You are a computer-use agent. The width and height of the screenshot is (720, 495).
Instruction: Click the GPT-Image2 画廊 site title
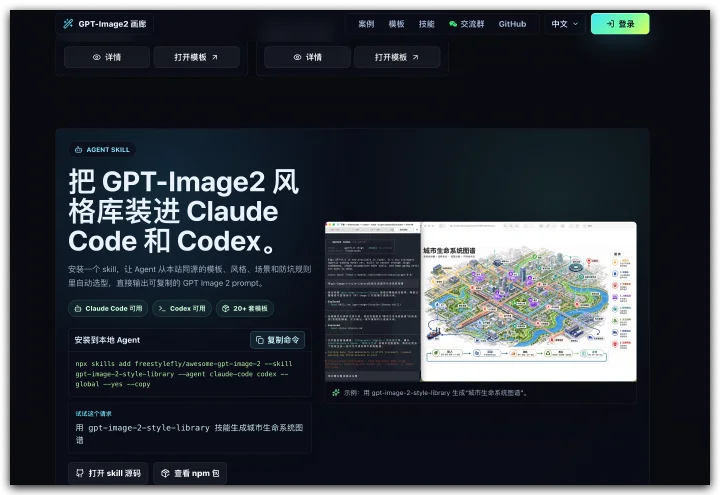coord(112,24)
